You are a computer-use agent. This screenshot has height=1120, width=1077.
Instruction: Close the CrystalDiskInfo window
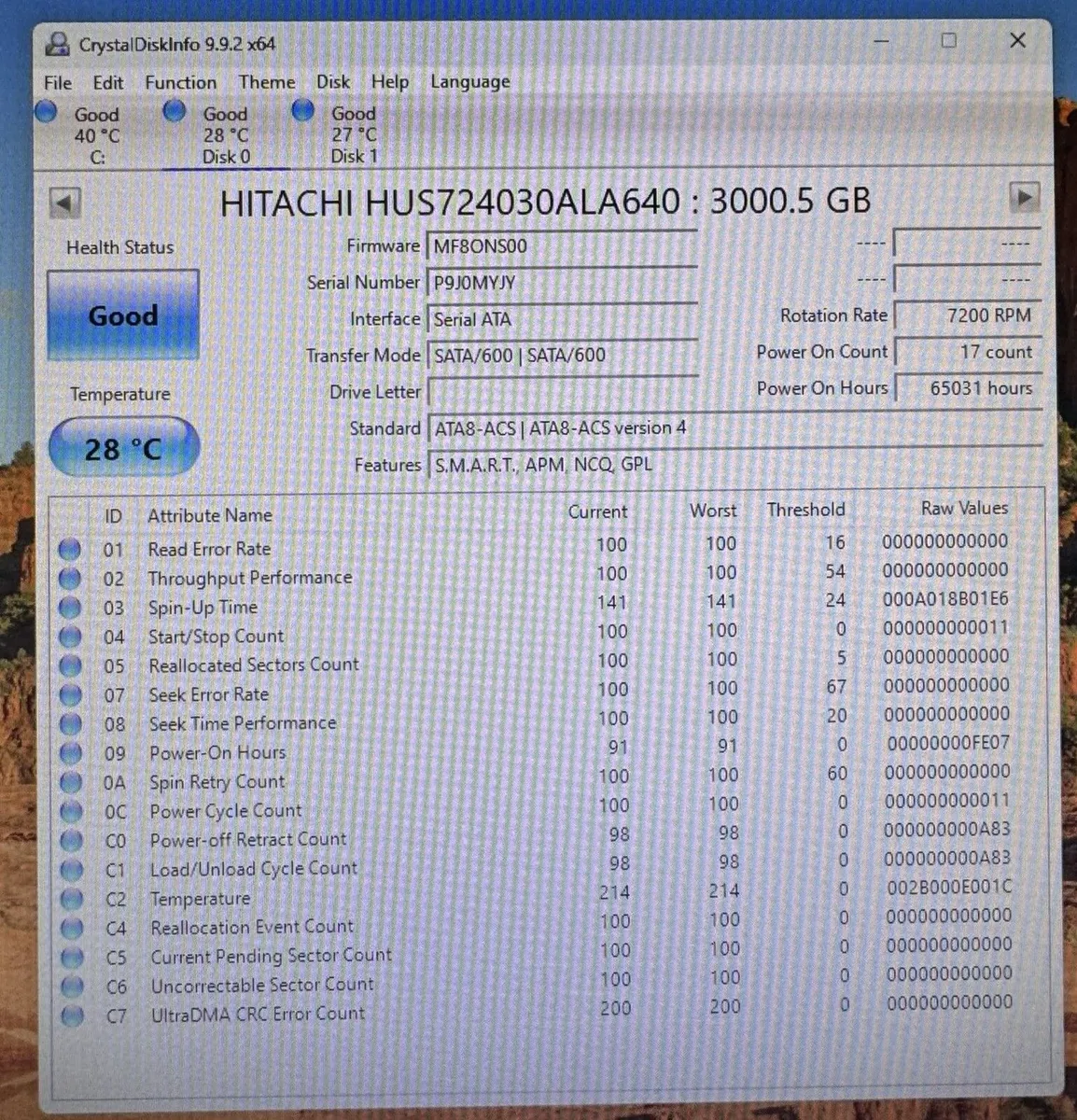click(x=1018, y=40)
